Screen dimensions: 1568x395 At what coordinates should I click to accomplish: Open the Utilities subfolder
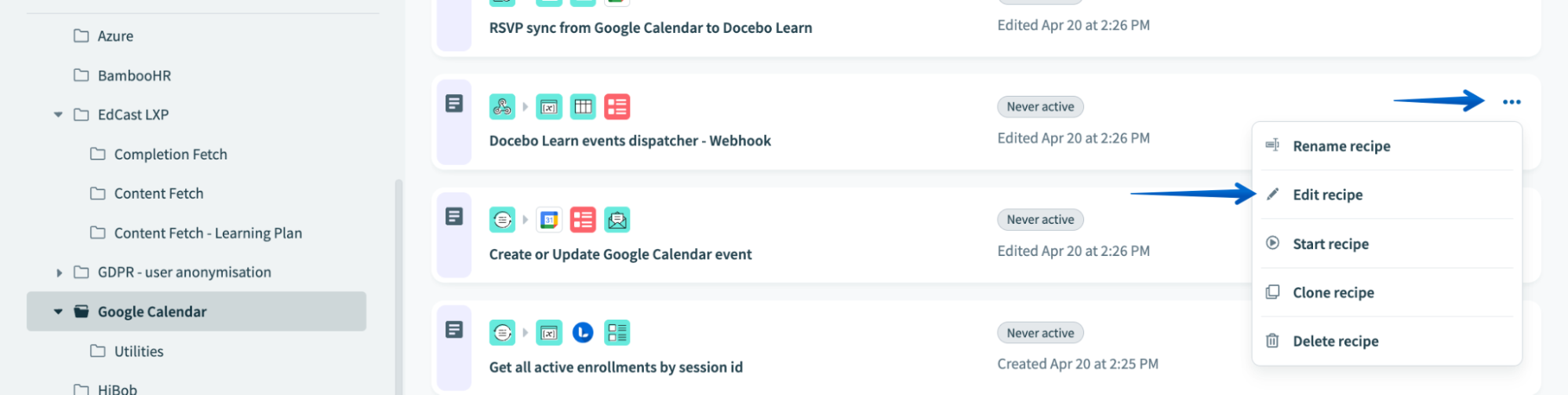pyautogui.click(x=139, y=352)
